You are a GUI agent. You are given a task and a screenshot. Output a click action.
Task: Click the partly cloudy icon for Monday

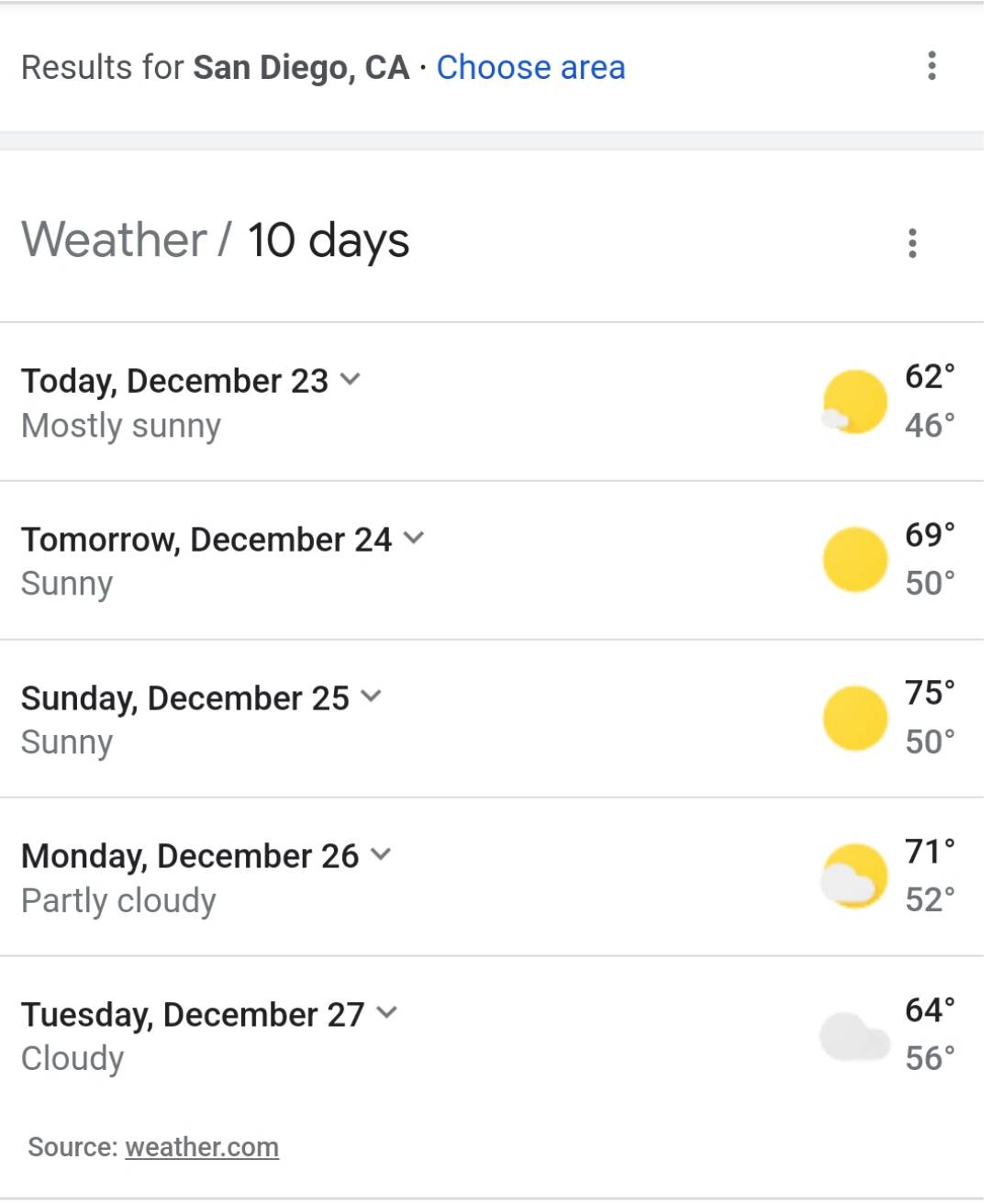click(853, 876)
